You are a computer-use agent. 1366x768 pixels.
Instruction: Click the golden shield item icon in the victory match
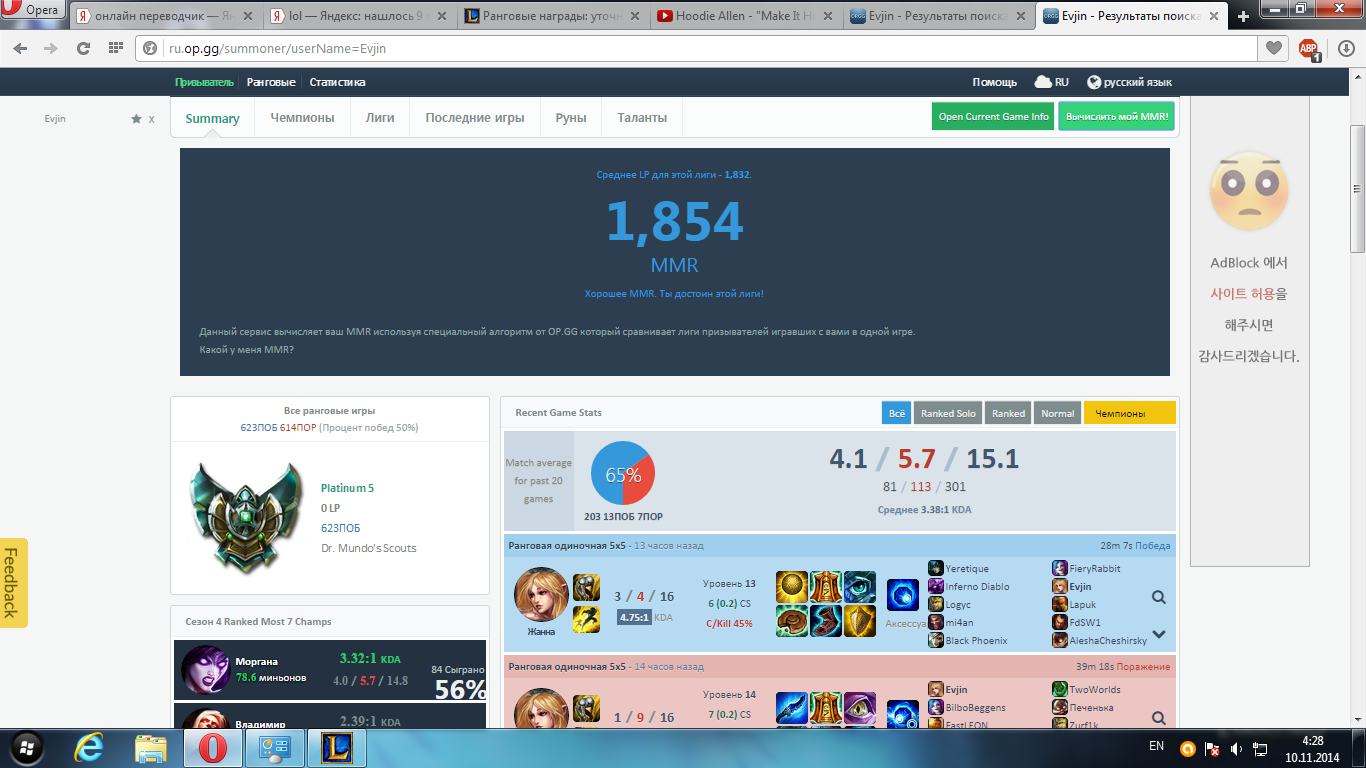(860, 621)
